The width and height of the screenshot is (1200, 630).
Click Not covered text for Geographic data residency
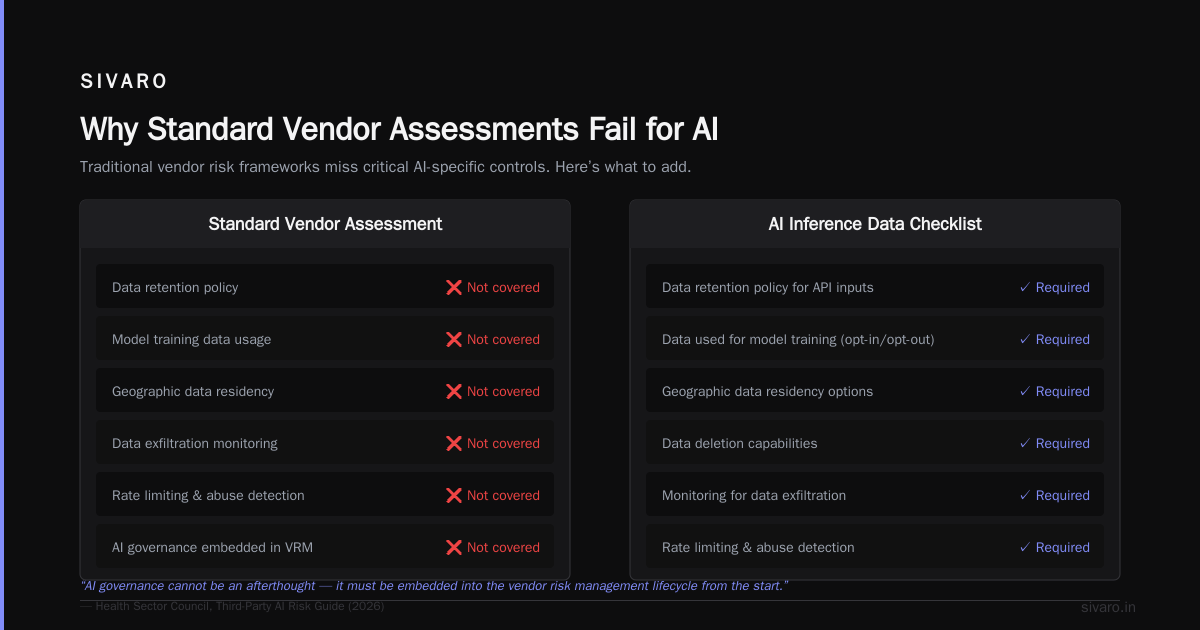(503, 391)
